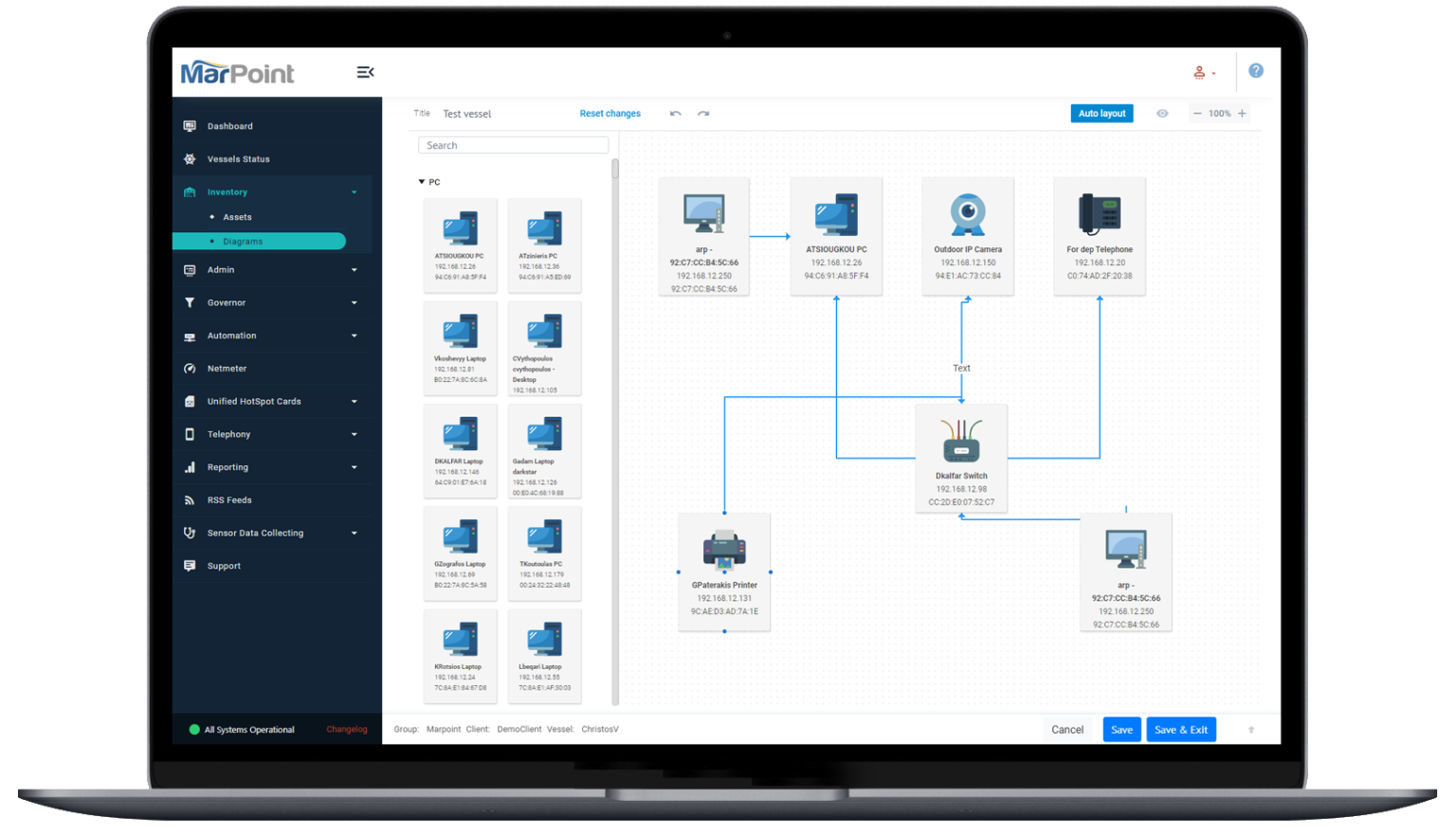Select the Outdoor IP Camera node

tap(967, 236)
